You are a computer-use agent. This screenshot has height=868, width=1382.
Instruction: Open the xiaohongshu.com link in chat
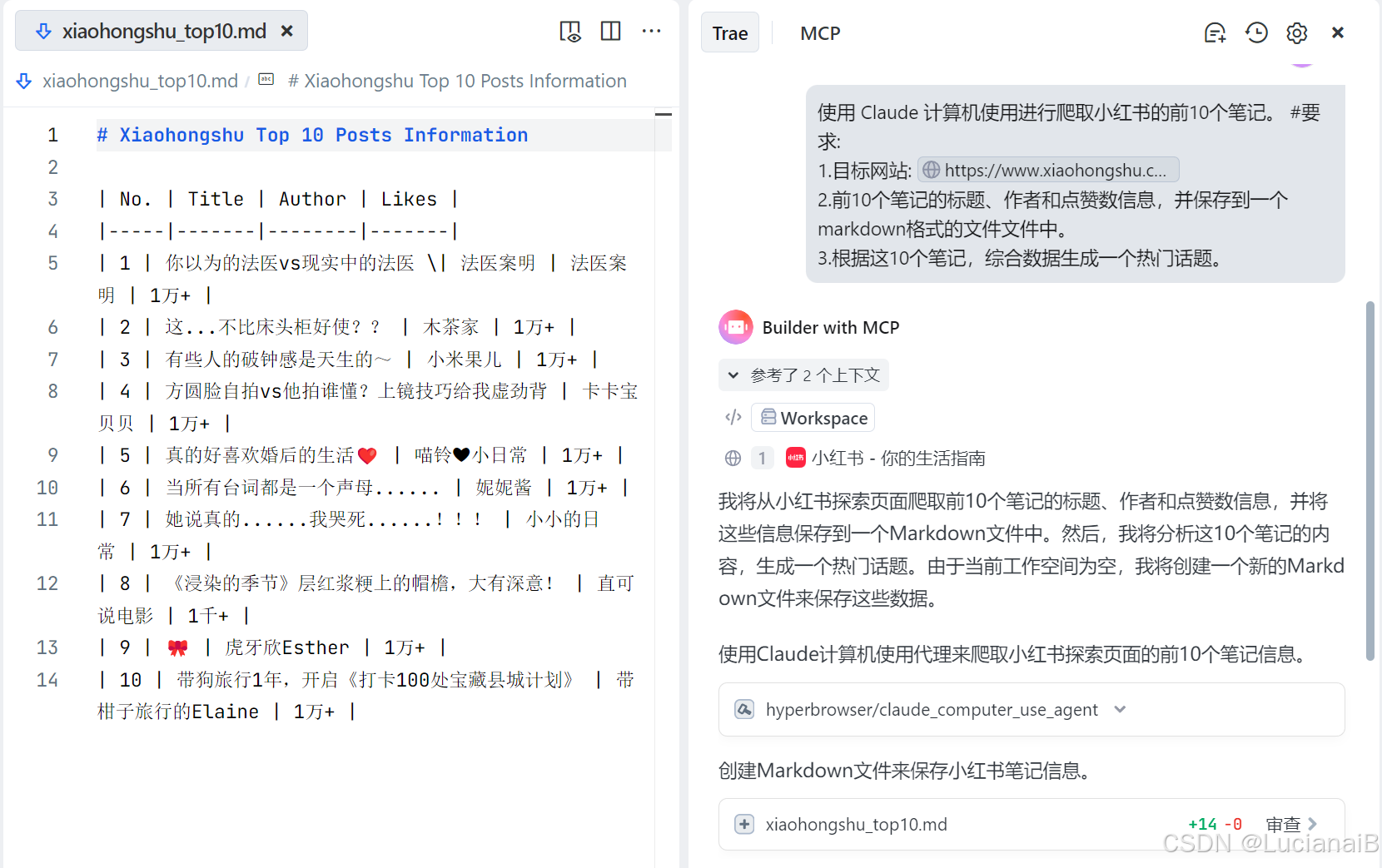(1047, 170)
